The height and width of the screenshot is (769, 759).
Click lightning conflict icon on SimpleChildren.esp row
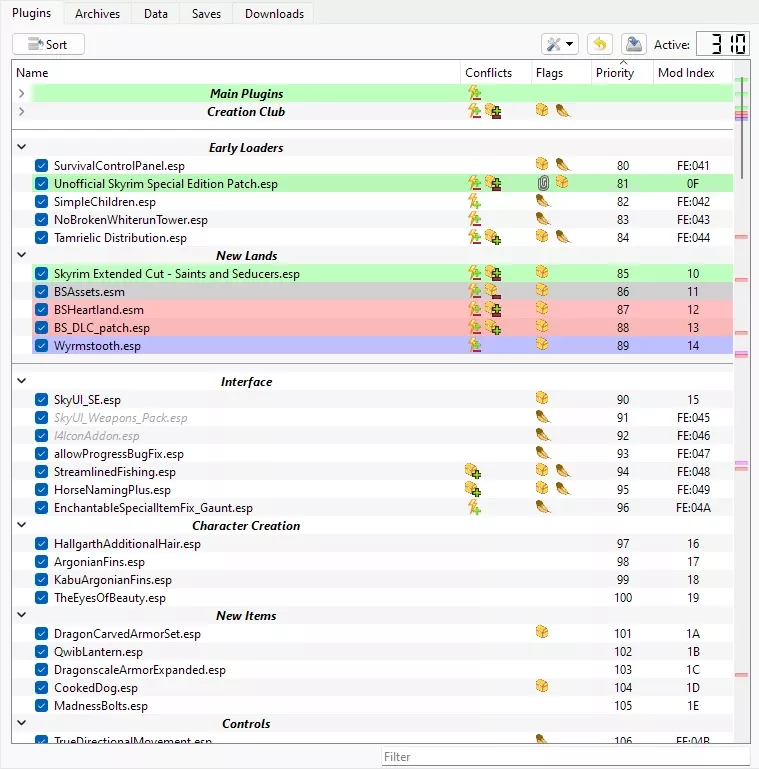[474, 202]
